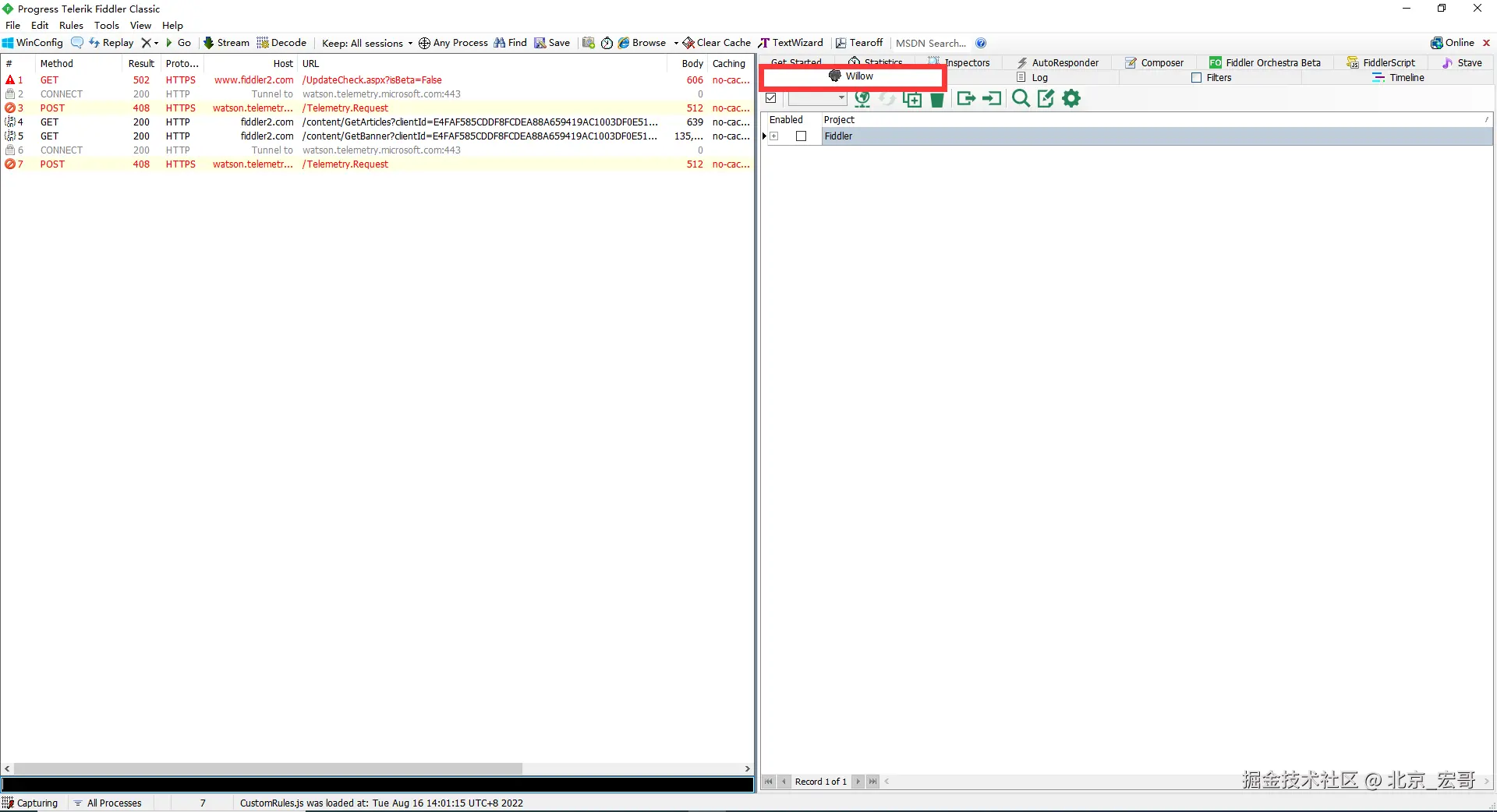This screenshot has height=812, width=1497.
Task: Sort sessions by Host column header
Action: pos(251,64)
